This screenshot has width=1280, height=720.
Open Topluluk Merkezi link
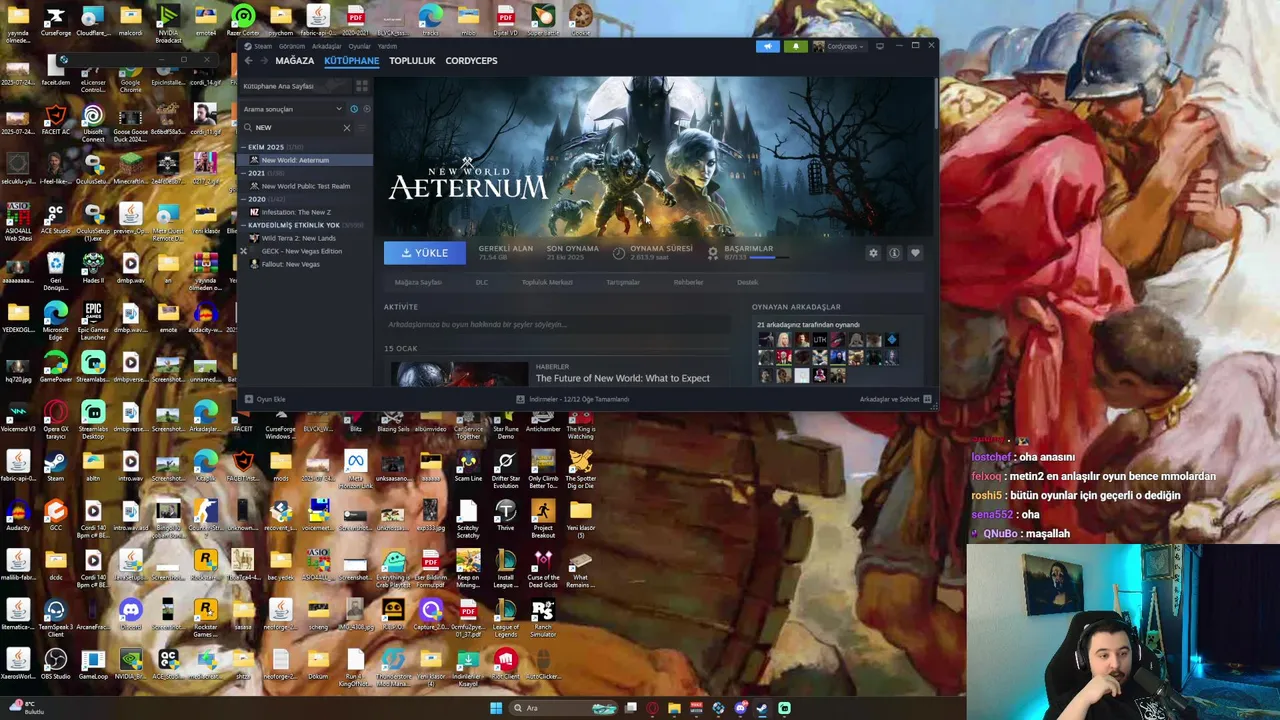547,282
